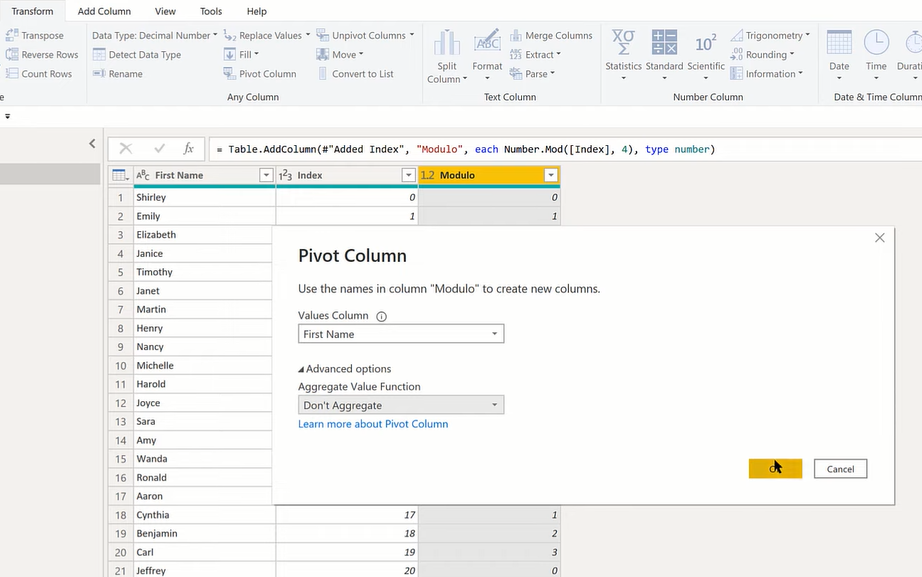Screen dimensions: 922x577
Task: Click Cancel in Pivot Column dialog
Action: click(840, 469)
